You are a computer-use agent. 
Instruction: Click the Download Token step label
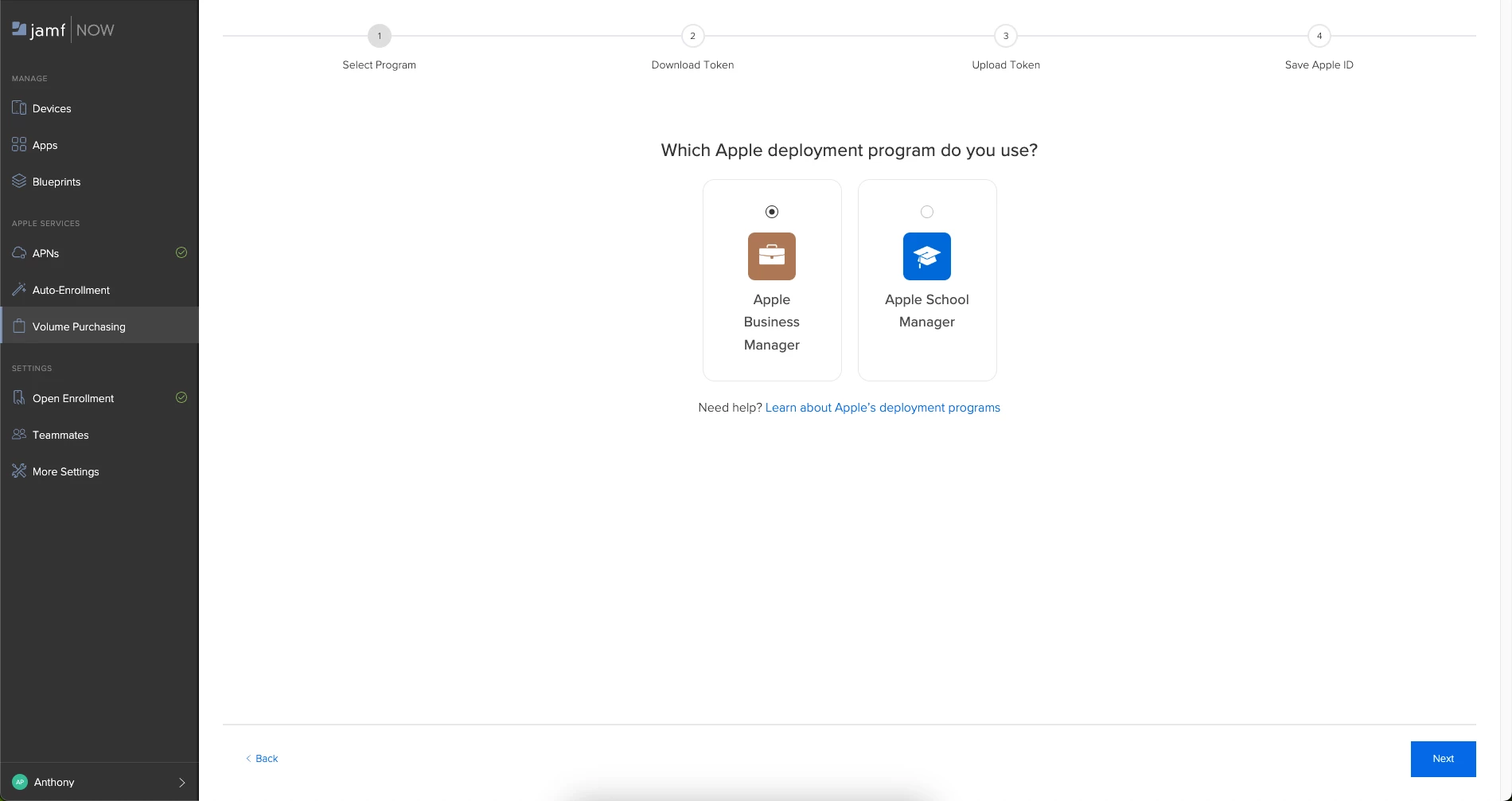point(692,64)
